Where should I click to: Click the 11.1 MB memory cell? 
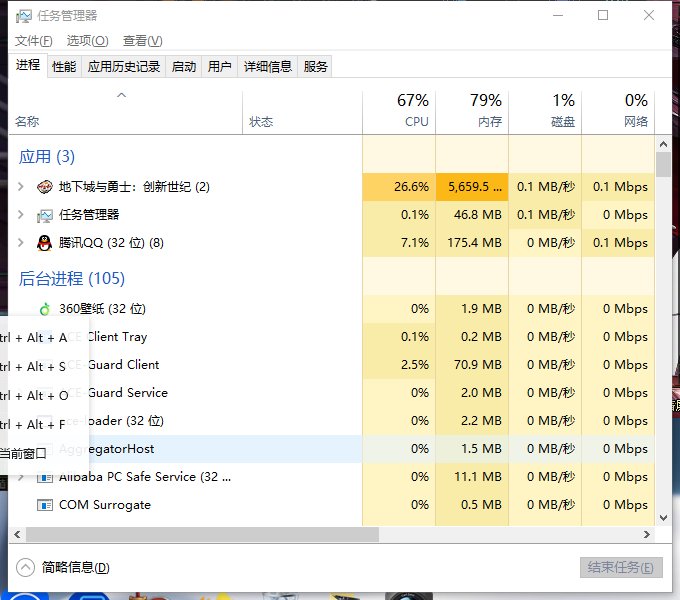click(x=472, y=477)
